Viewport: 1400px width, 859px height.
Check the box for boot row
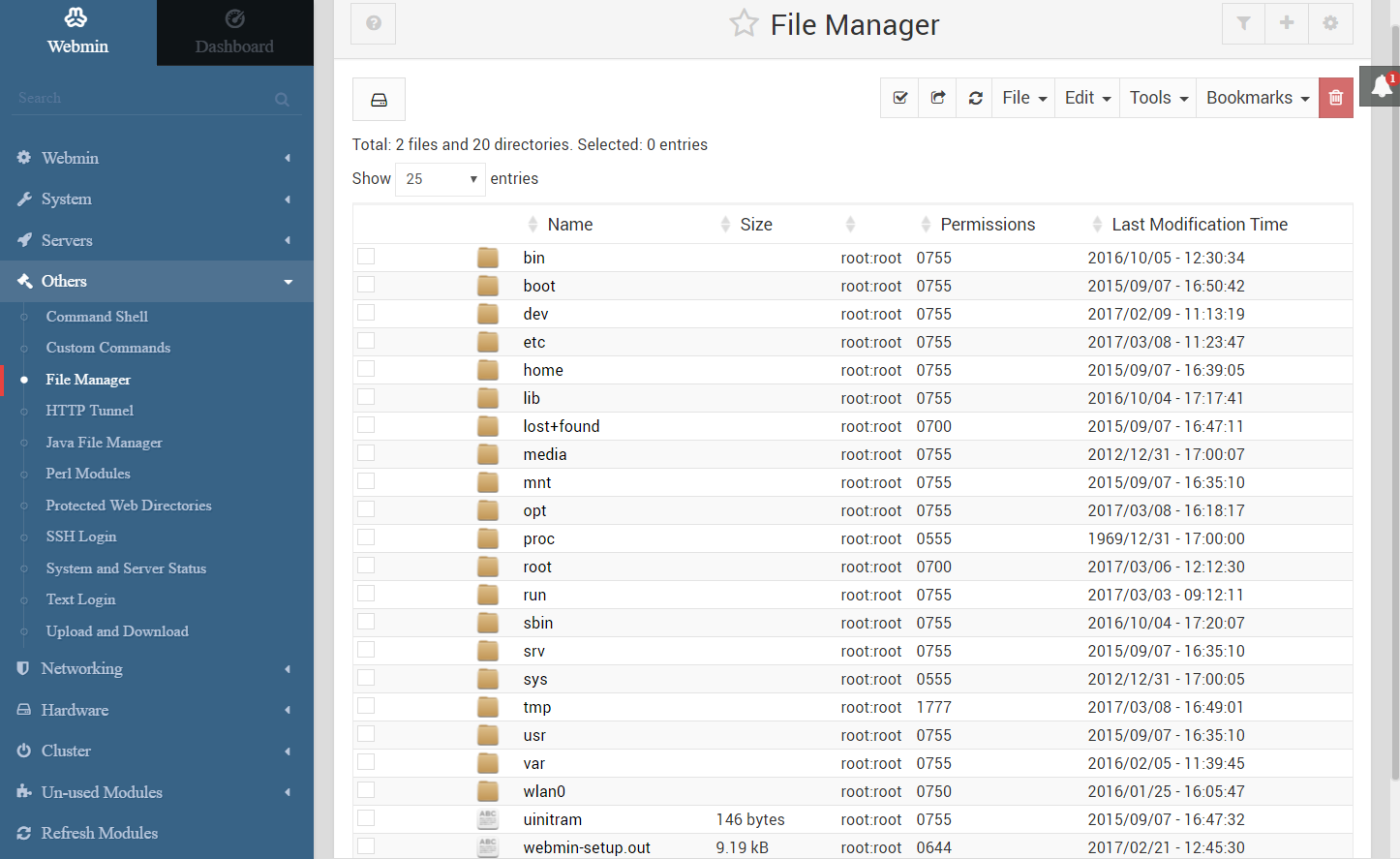point(366,284)
